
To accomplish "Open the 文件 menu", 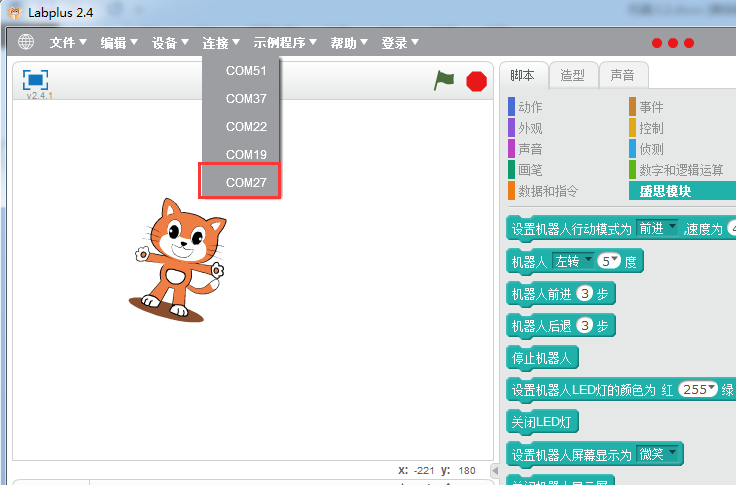I will tap(68, 43).
